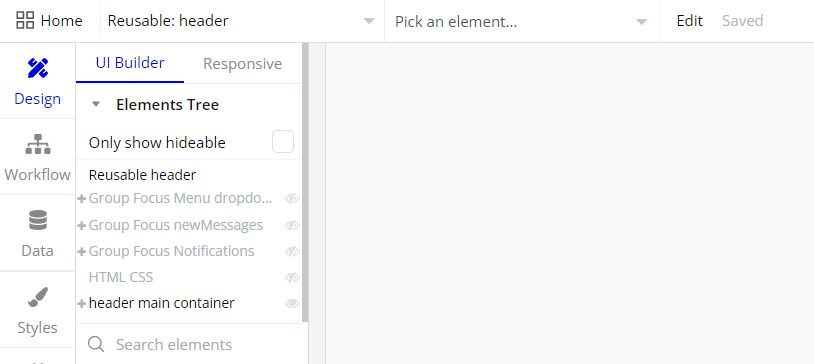Click the Home grid icon
814x364 pixels.
[x=25, y=21]
